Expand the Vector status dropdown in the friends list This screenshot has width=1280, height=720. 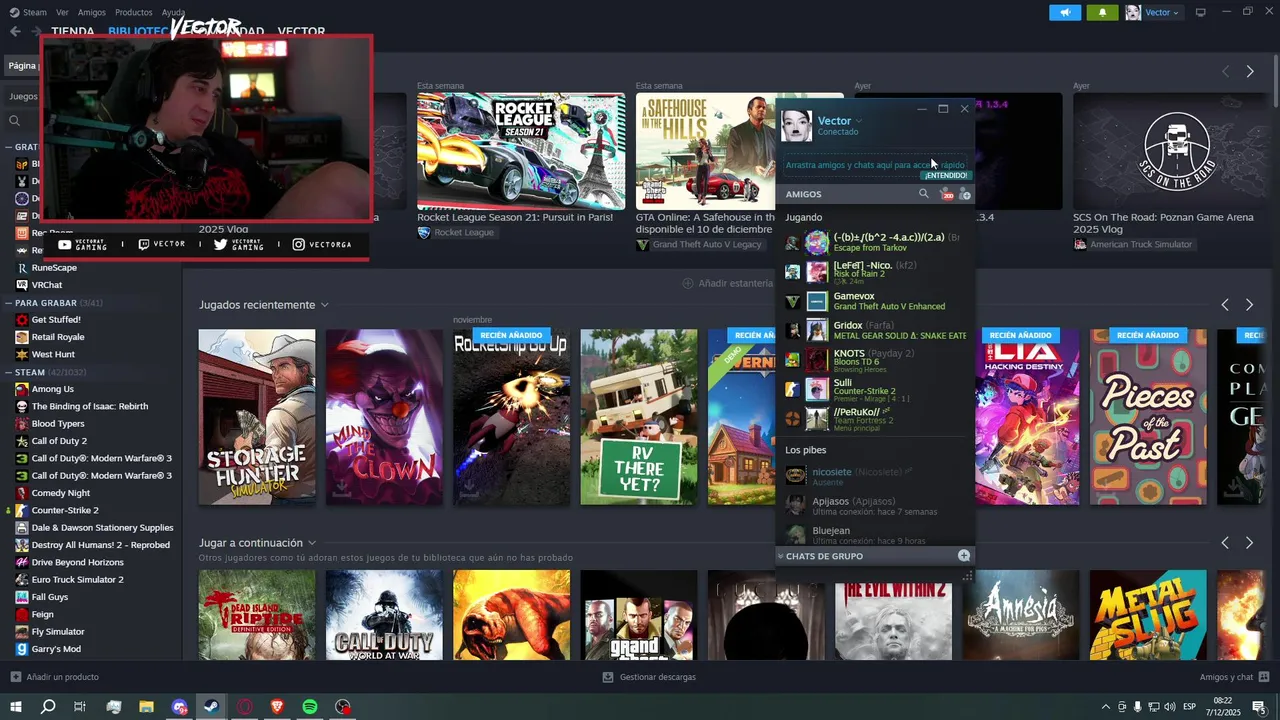point(859,121)
